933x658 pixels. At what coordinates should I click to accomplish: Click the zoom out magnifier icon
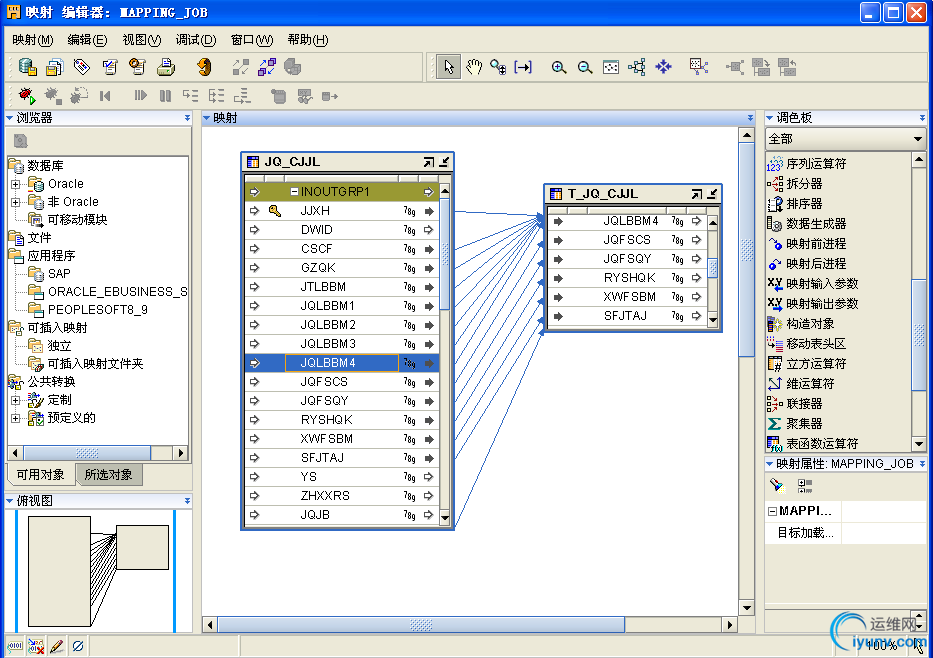point(585,67)
